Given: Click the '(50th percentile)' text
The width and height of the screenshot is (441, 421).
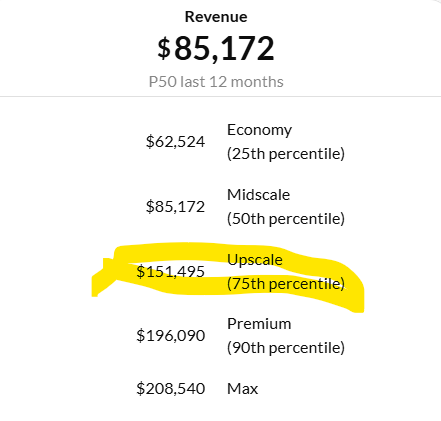Looking at the screenshot, I should pyautogui.click(x=286, y=219).
